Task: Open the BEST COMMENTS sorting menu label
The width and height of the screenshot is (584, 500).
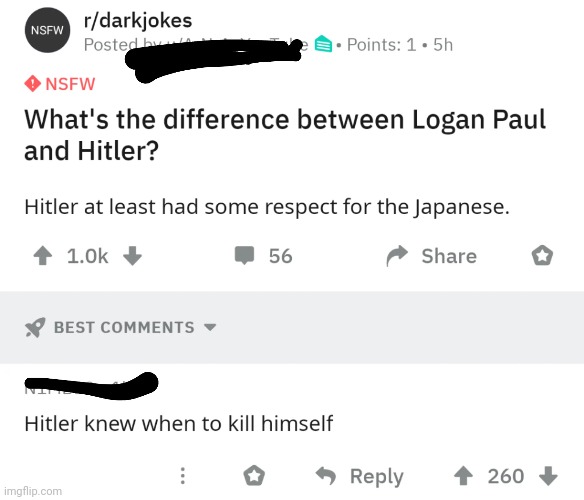Action: pos(124,327)
